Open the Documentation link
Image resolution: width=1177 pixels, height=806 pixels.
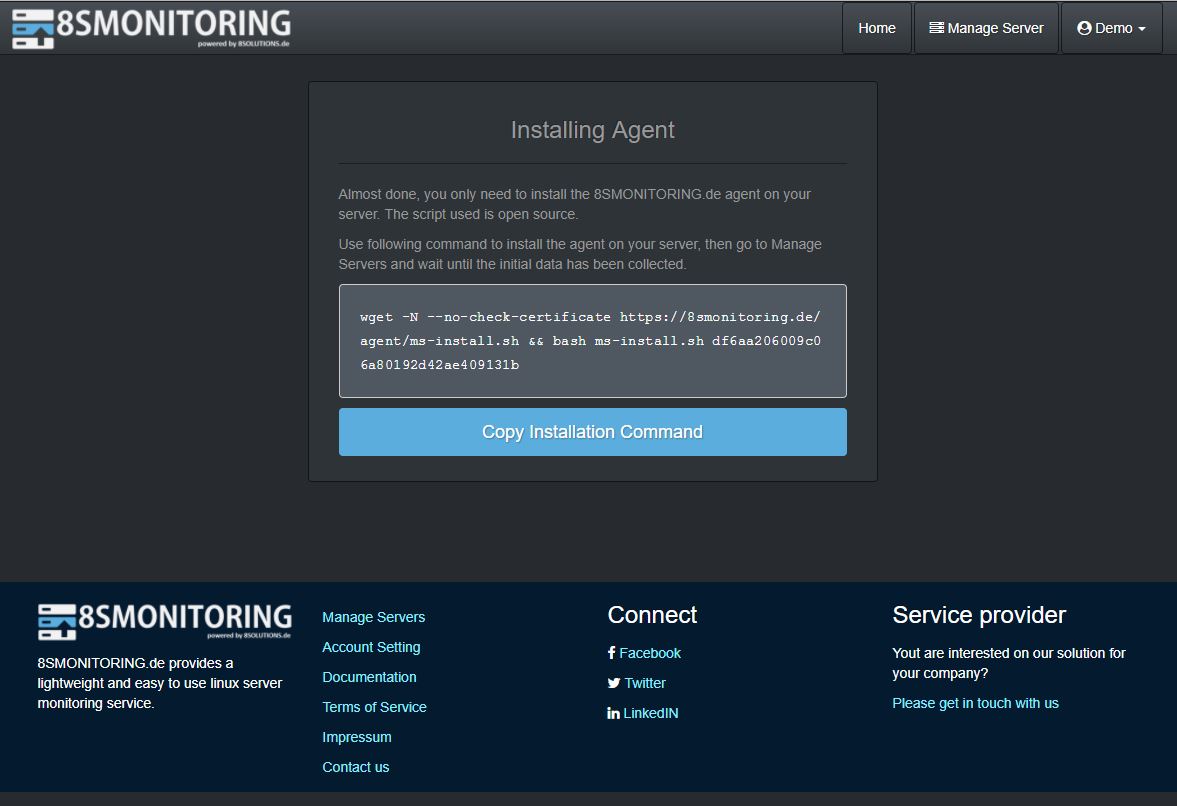pos(369,677)
